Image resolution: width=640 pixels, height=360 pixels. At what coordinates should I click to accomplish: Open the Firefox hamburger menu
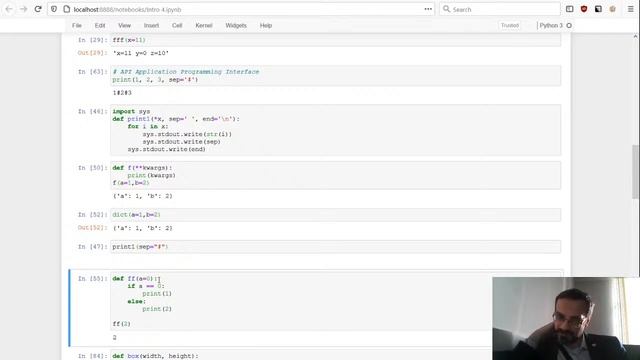click(x=630, y=9)
